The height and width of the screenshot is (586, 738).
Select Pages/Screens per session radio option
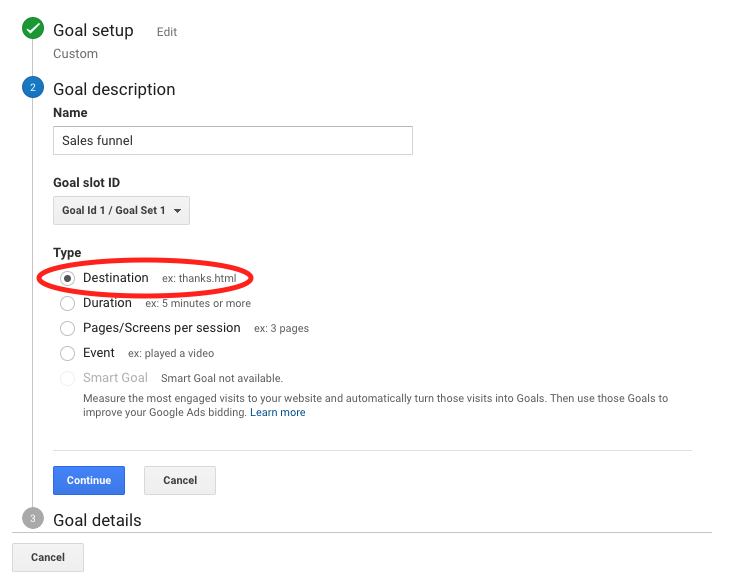(68, 328)
